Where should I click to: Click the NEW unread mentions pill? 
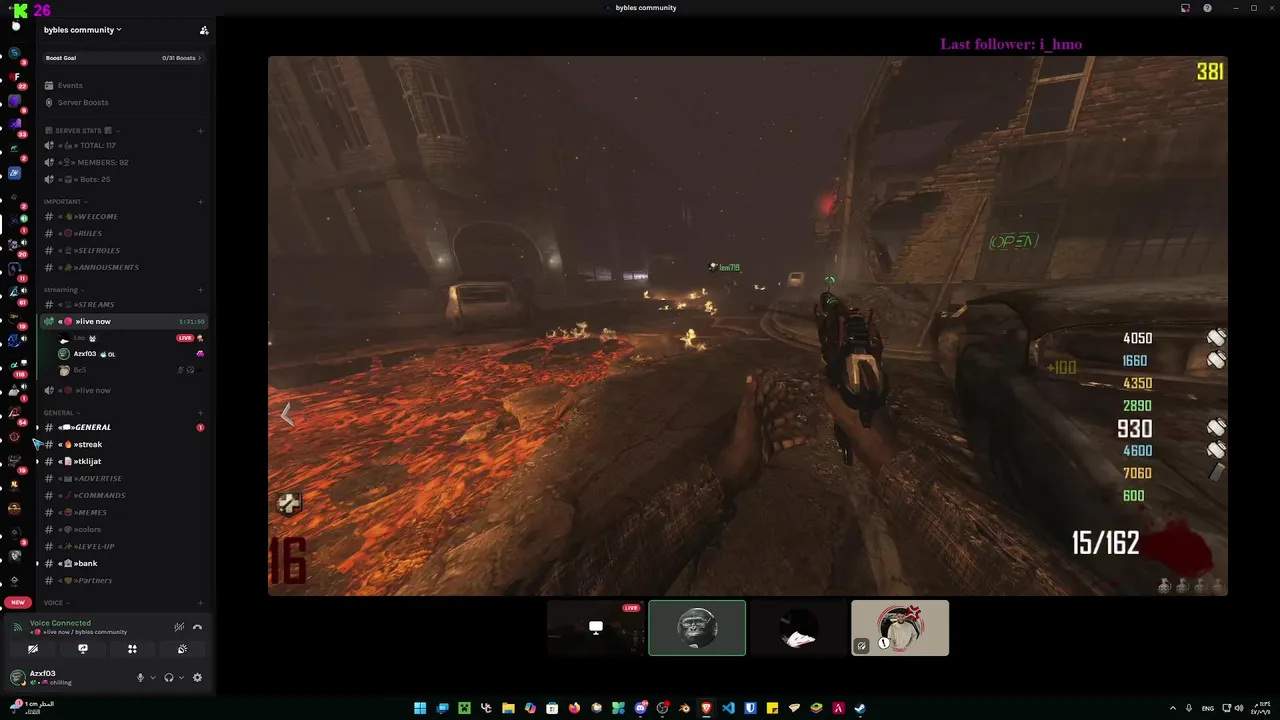click(17, 603)
